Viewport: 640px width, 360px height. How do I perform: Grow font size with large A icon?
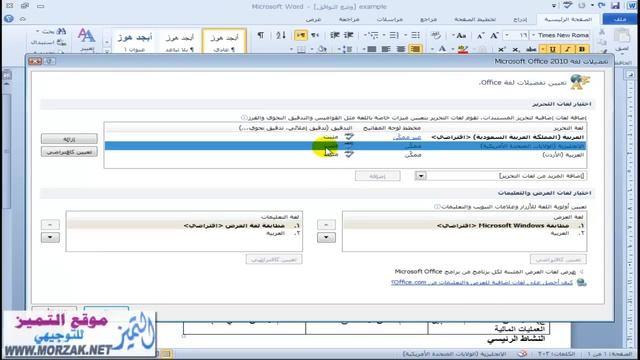click(494, 36)
